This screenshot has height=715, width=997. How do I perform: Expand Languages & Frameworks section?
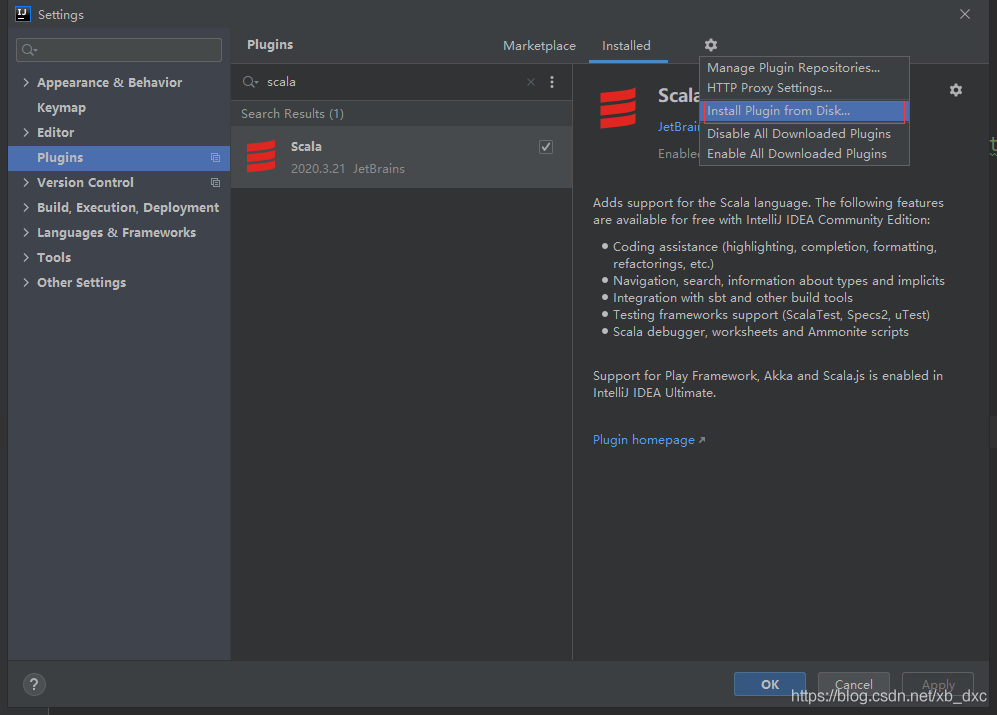[25, 232]
